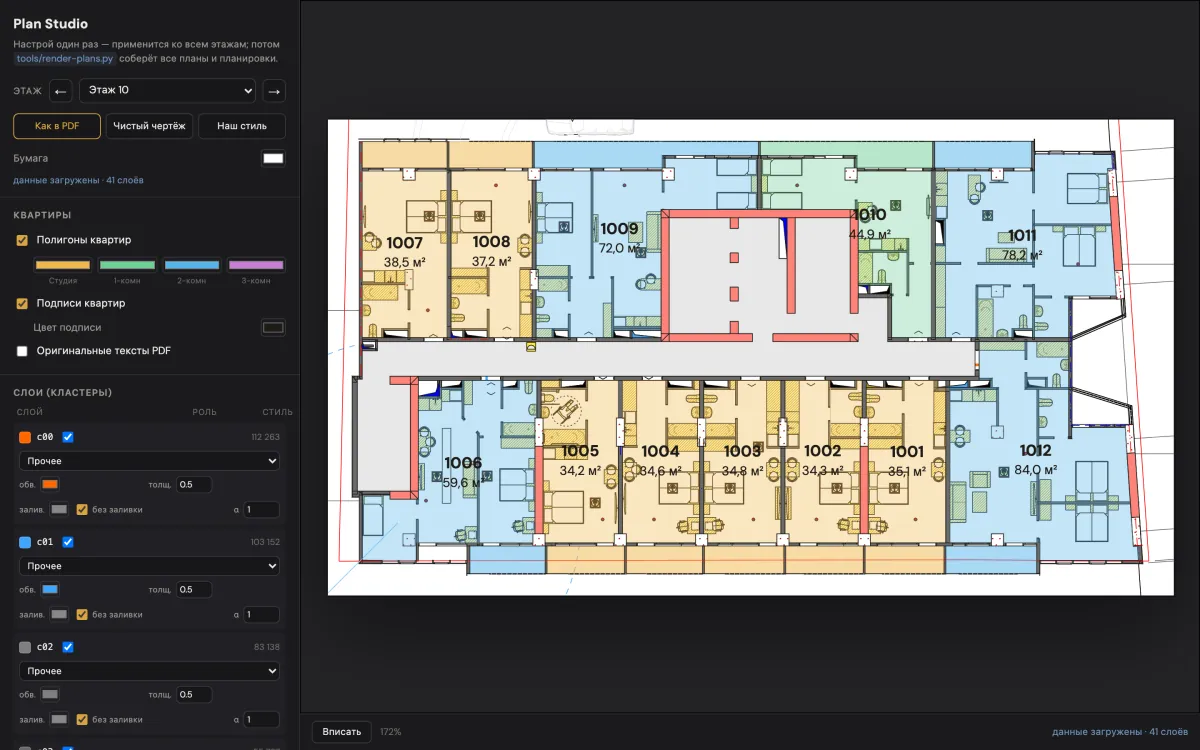Click the gray c02 layer color chip
Screen dimensions: 1200x750
(x=25, y=647)
